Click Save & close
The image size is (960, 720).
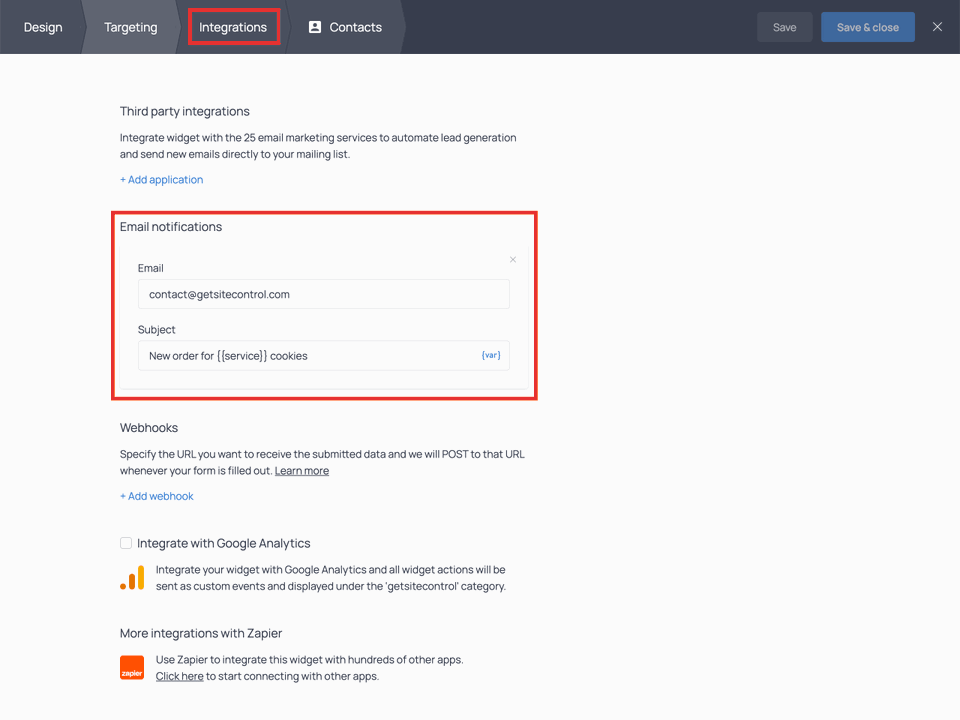tap(867, 27)
